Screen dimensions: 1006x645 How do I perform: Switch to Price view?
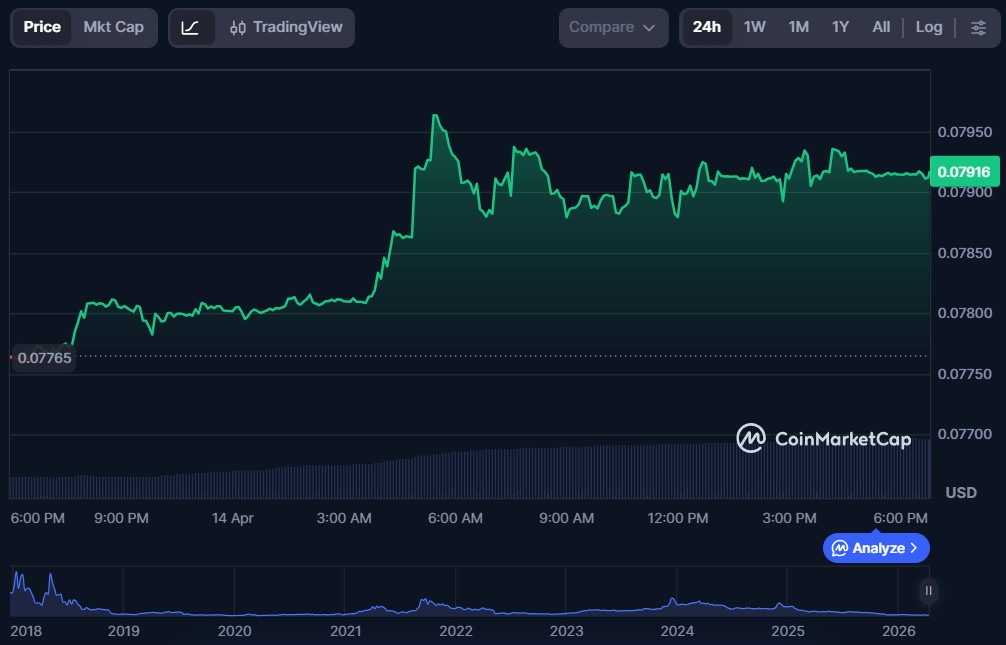click(42, 28)
